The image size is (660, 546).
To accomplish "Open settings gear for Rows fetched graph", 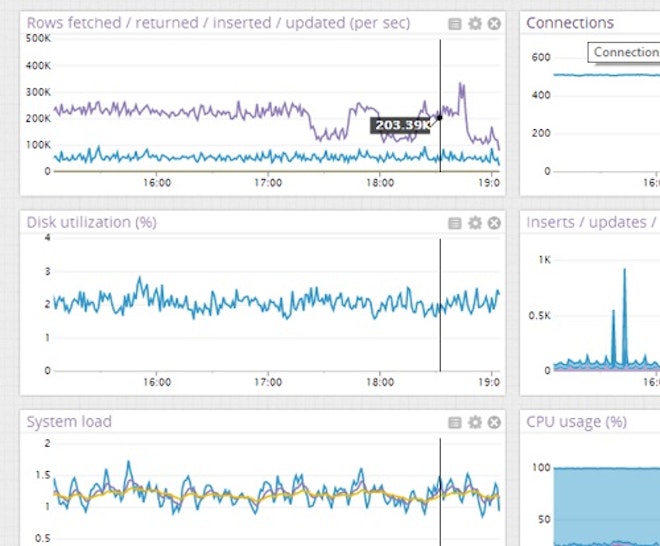I will click(474, 23).
